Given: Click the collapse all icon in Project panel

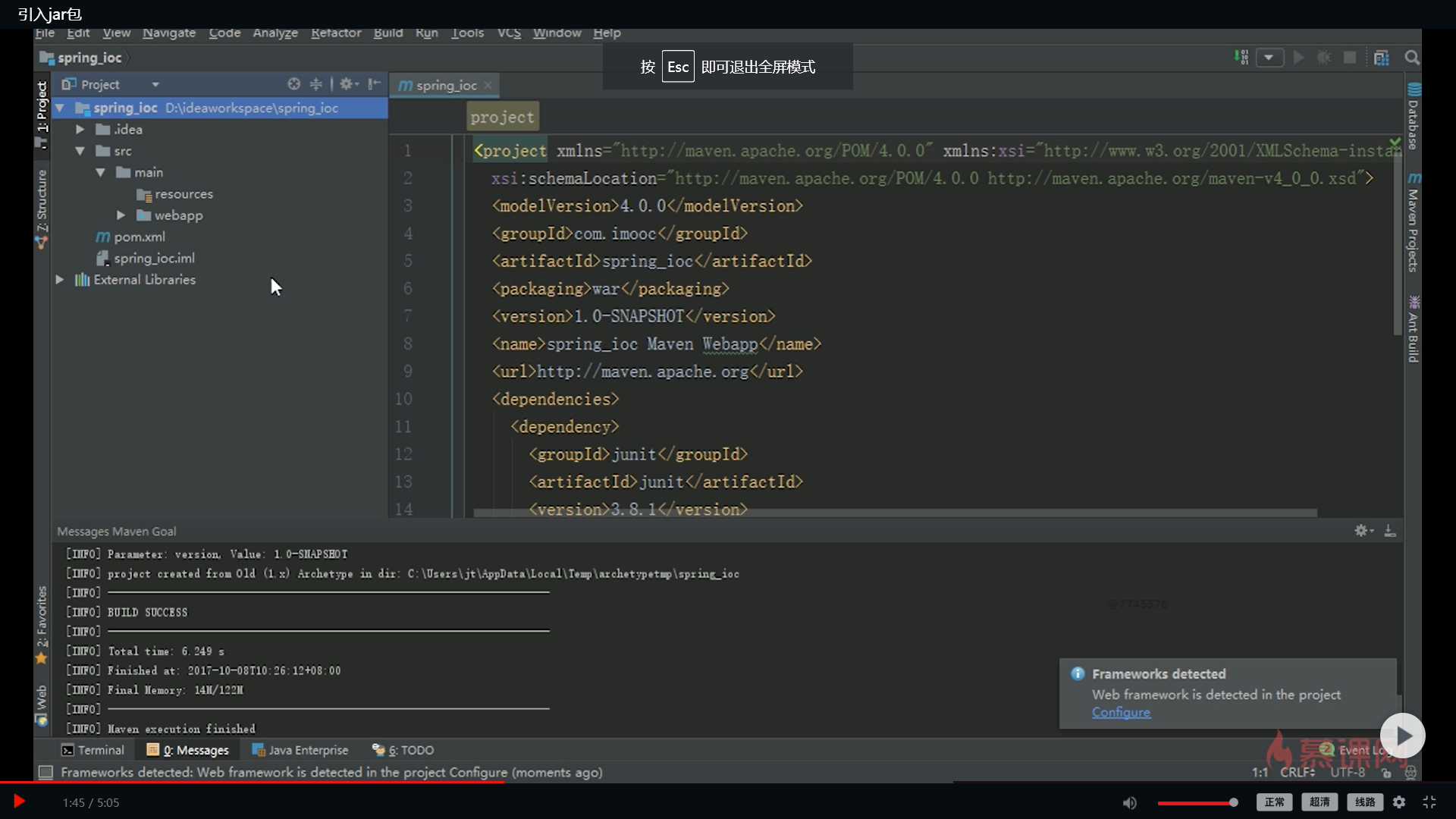Looking at the screenshot, I should coord(315,84).
